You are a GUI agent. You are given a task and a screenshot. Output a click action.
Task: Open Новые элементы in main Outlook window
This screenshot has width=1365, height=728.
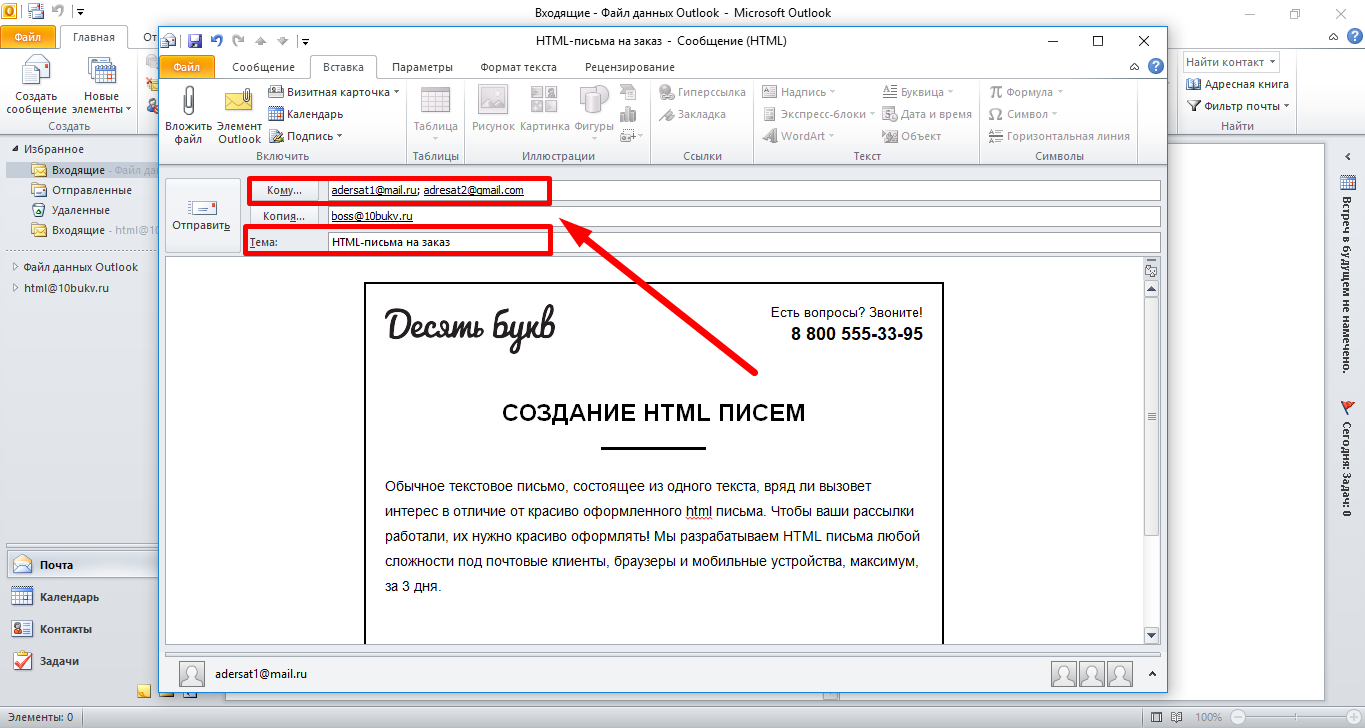click(x=101, y=85)
